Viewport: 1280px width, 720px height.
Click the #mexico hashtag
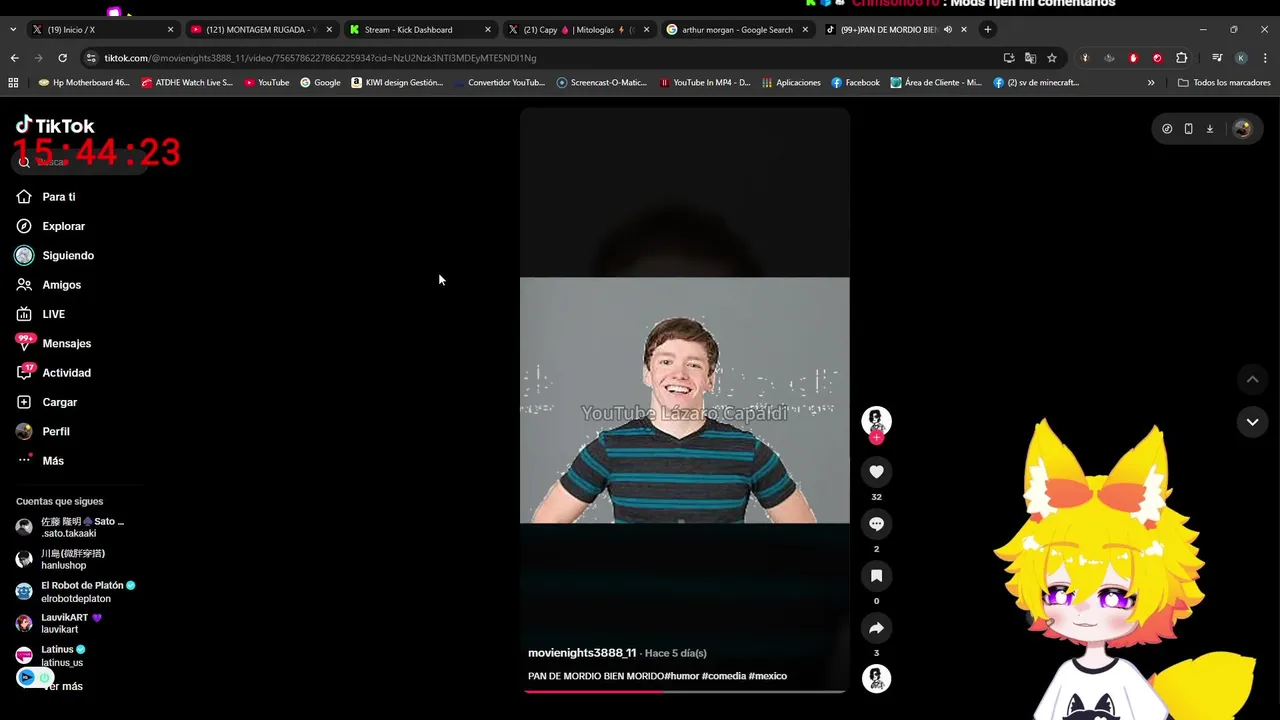(768, 676)
